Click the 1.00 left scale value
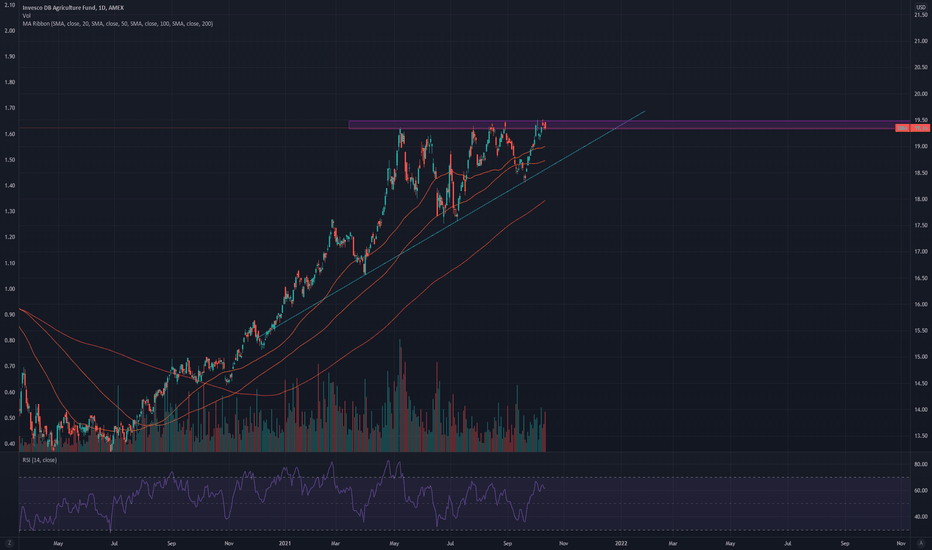Image resolution: width=932 pixels, height=550 pixels. click(x=10, y=289)
